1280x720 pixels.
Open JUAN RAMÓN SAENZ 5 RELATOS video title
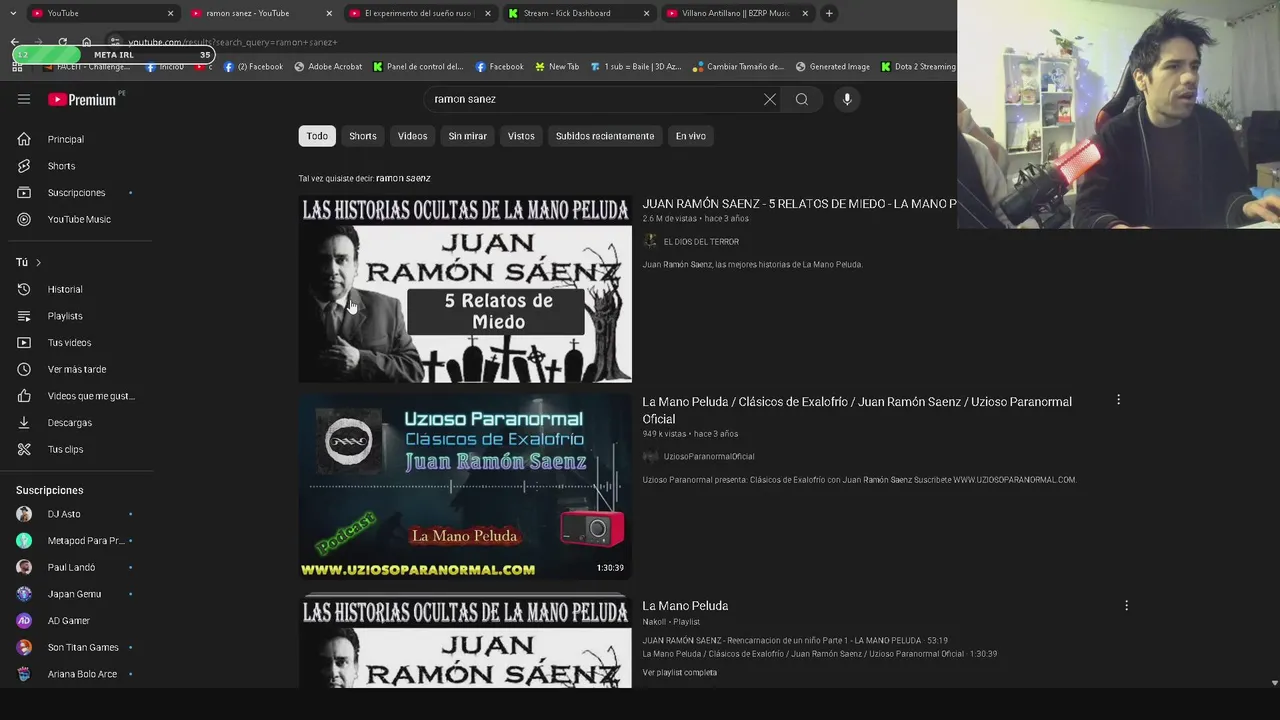point(799,204)
